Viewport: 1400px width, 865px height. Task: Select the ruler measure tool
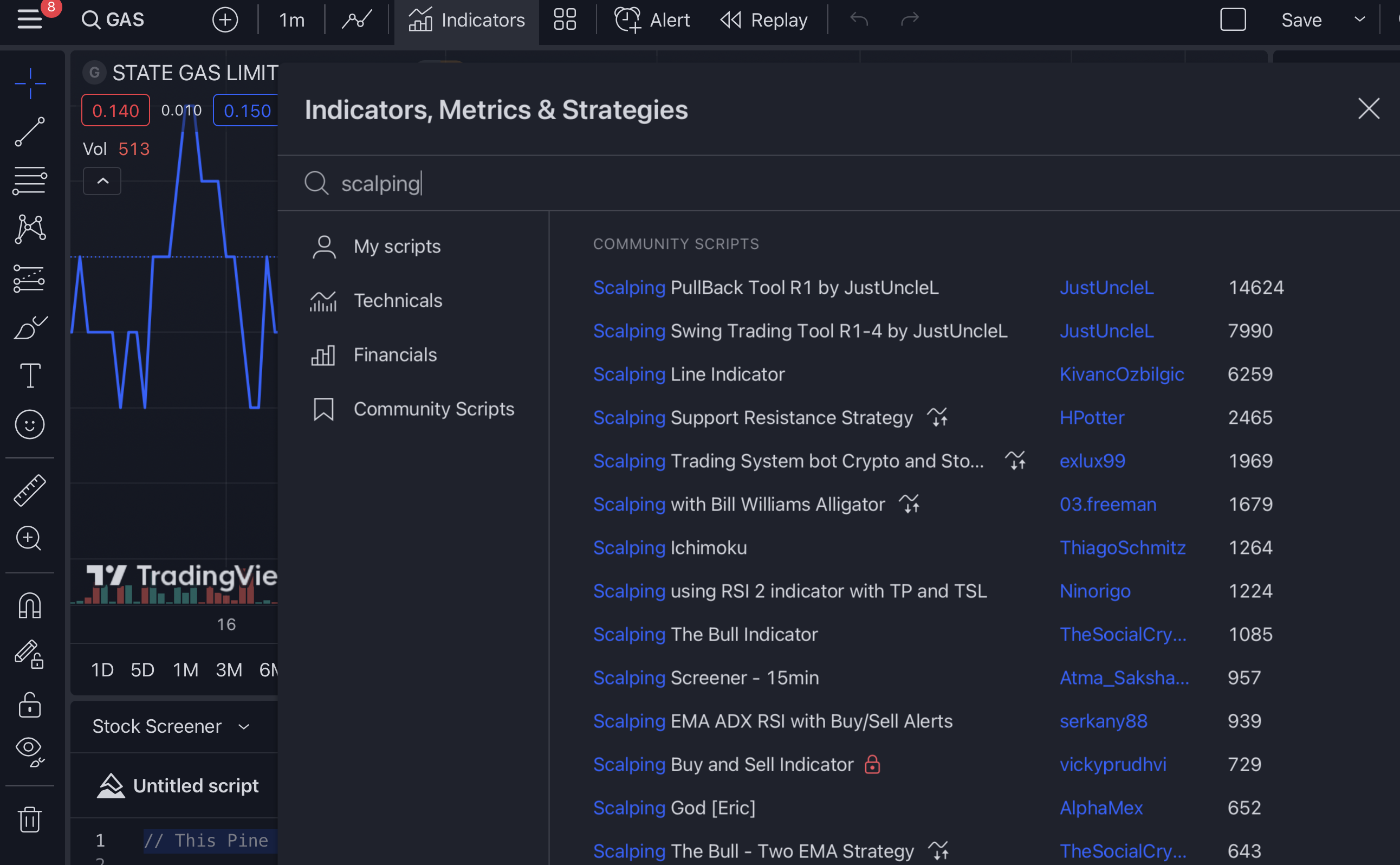(x=30, y=490)
